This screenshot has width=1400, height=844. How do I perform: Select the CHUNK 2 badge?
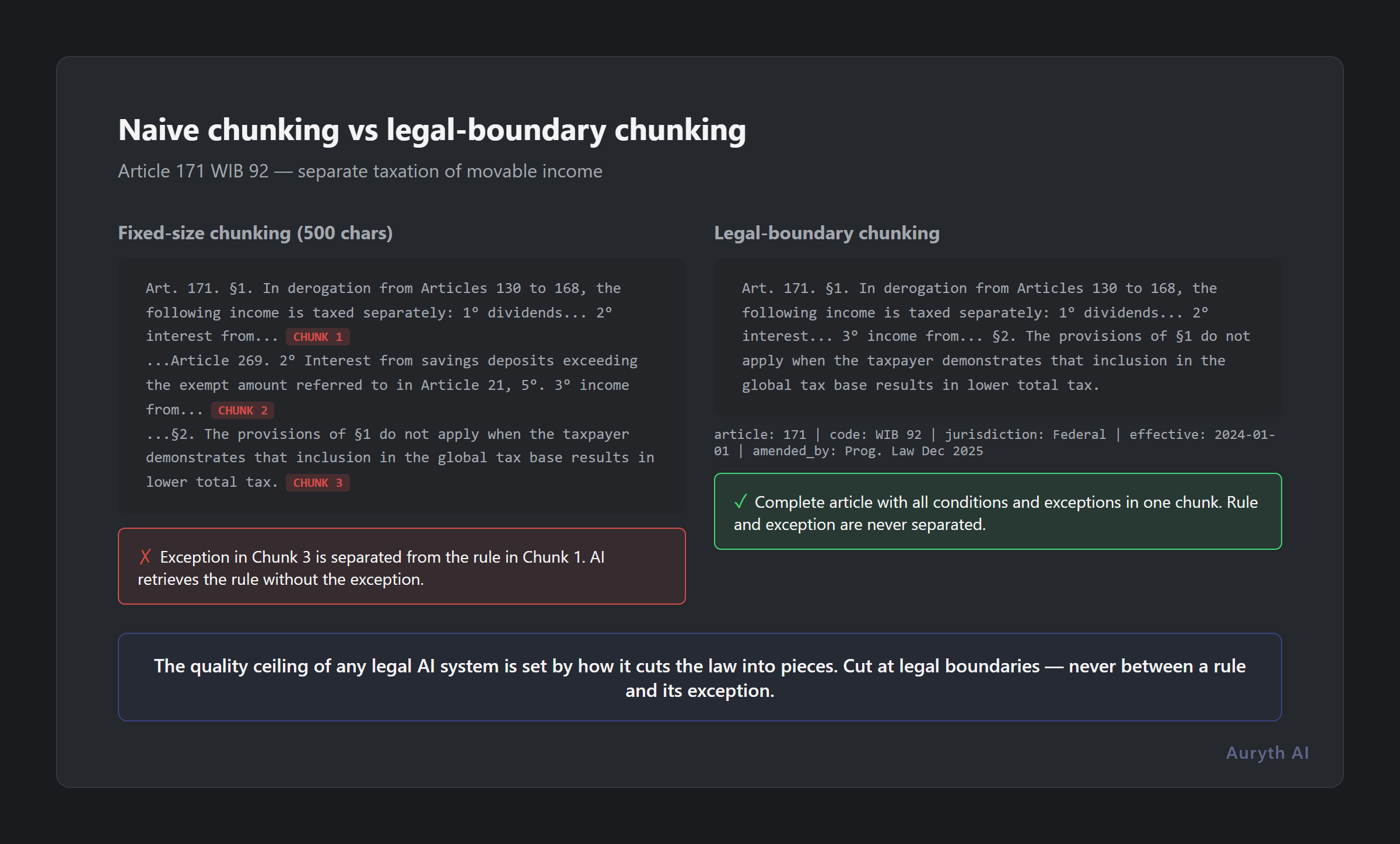point(243,410)
